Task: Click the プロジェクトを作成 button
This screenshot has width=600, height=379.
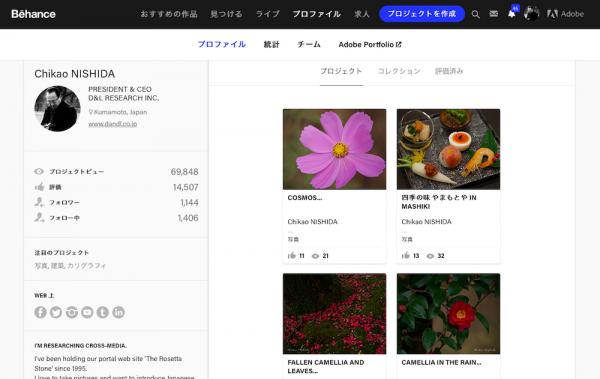Action: tap(422, 14)
